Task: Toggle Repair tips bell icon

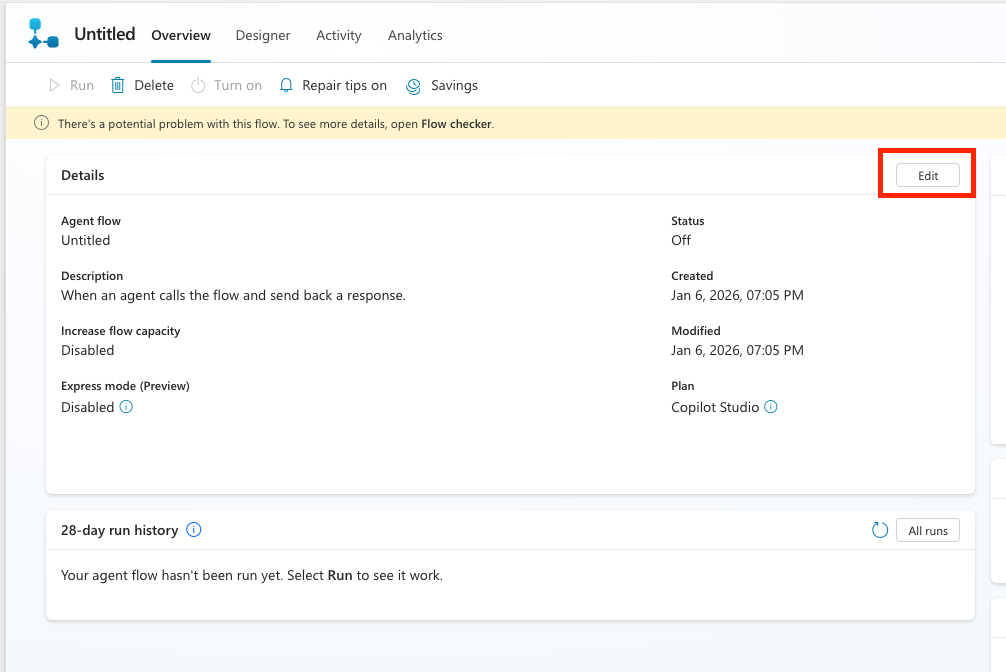Action: click(x=286, y=86)
